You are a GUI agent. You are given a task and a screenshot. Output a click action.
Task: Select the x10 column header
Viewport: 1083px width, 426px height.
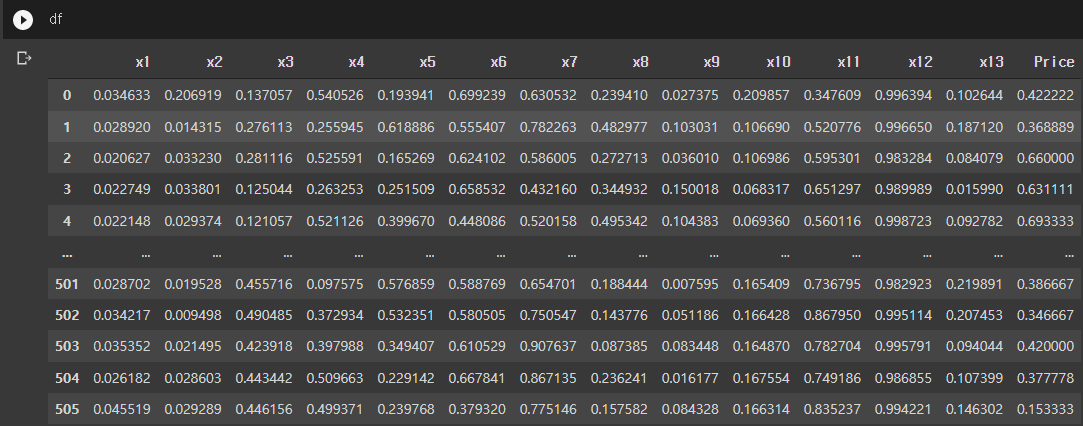(x=778, y=62)
